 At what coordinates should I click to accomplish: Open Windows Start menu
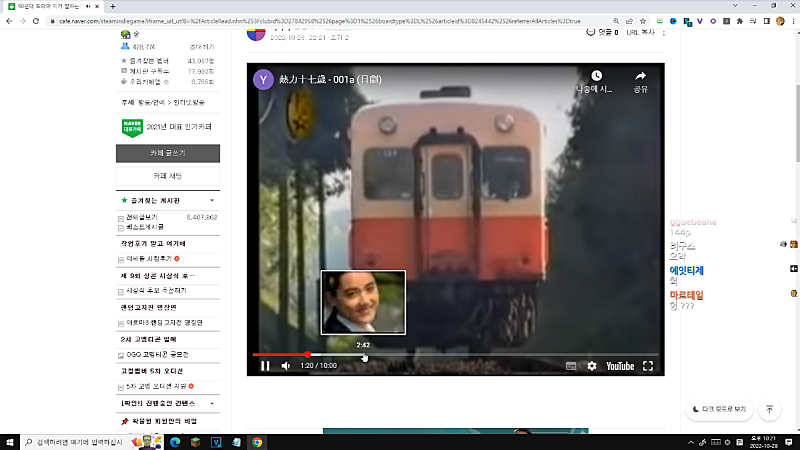[10, 442]
